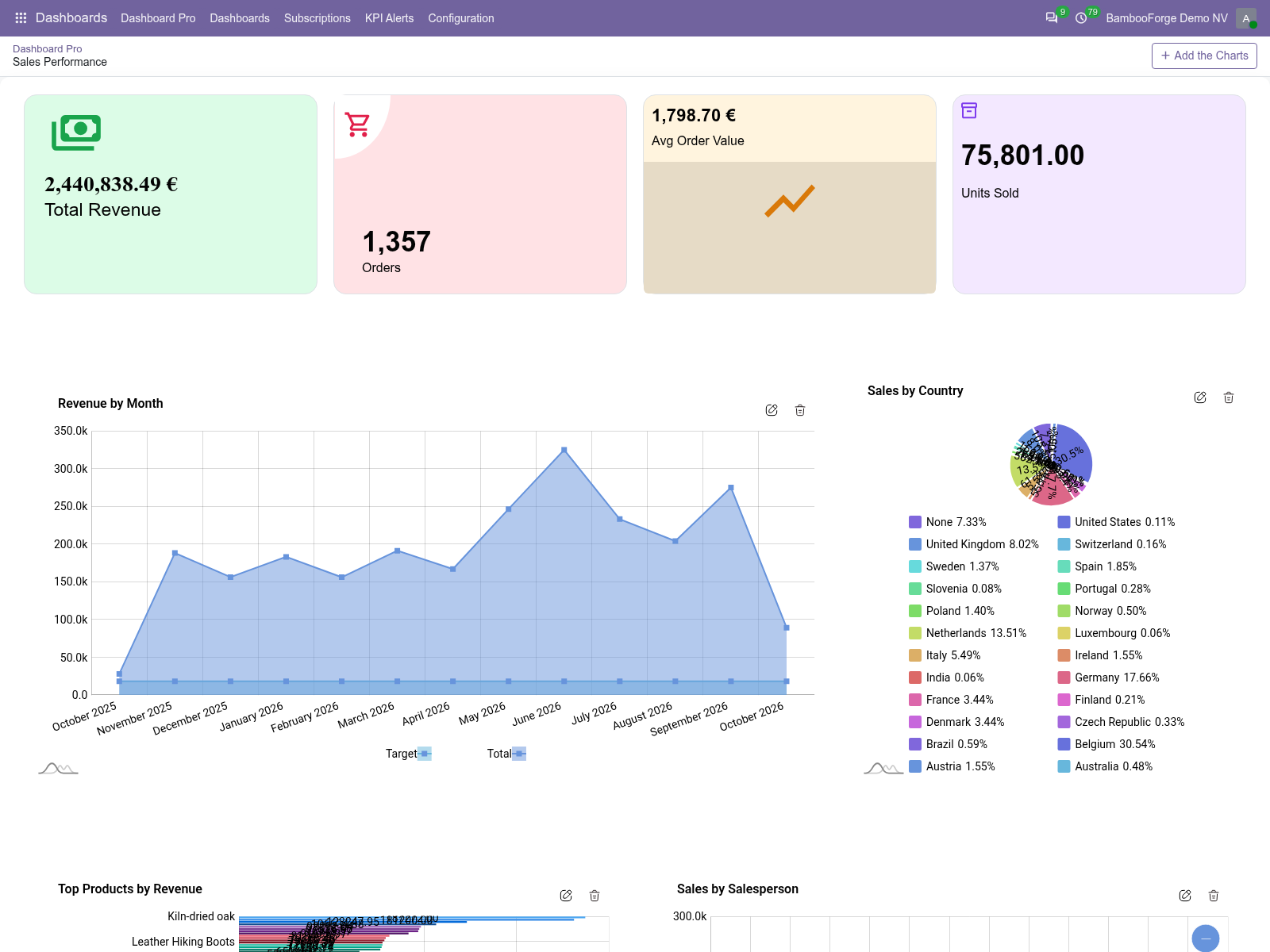The image size is (1270, 952).
Task: Delete the Sales by Country chart
Action: point(1229,397)
